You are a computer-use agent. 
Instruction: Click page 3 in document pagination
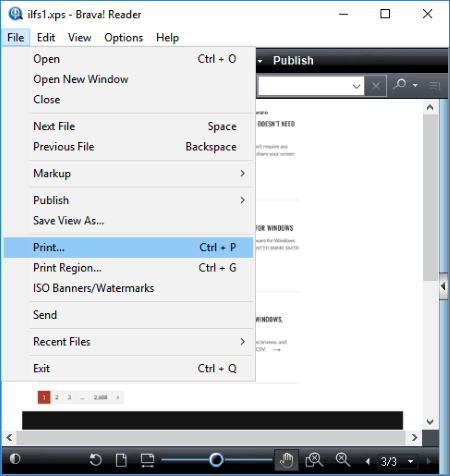click(x=69, y=397)
